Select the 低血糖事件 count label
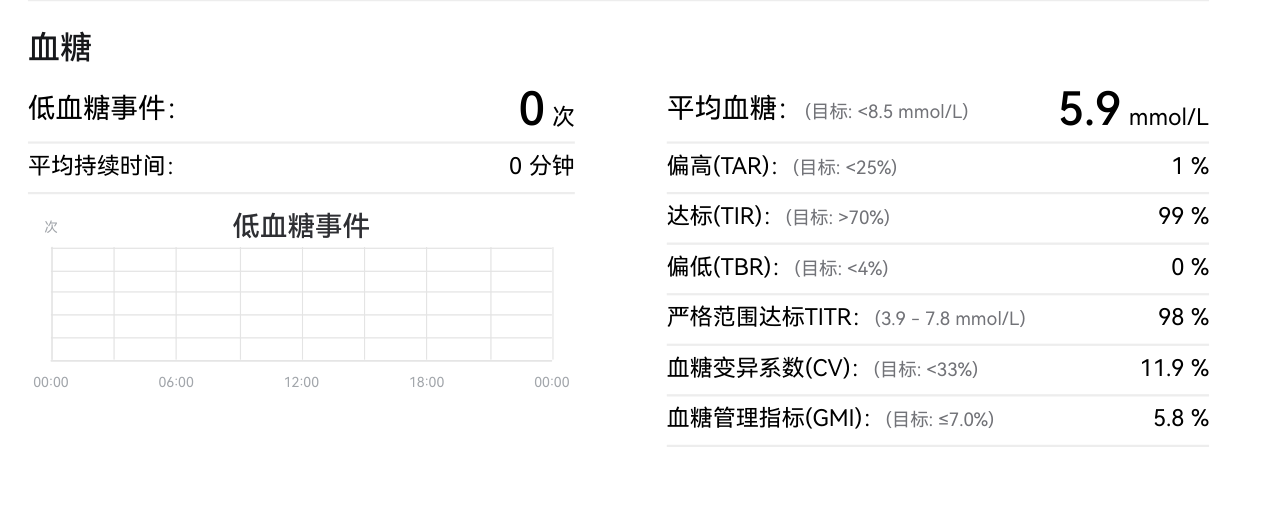 pos(102,109)
